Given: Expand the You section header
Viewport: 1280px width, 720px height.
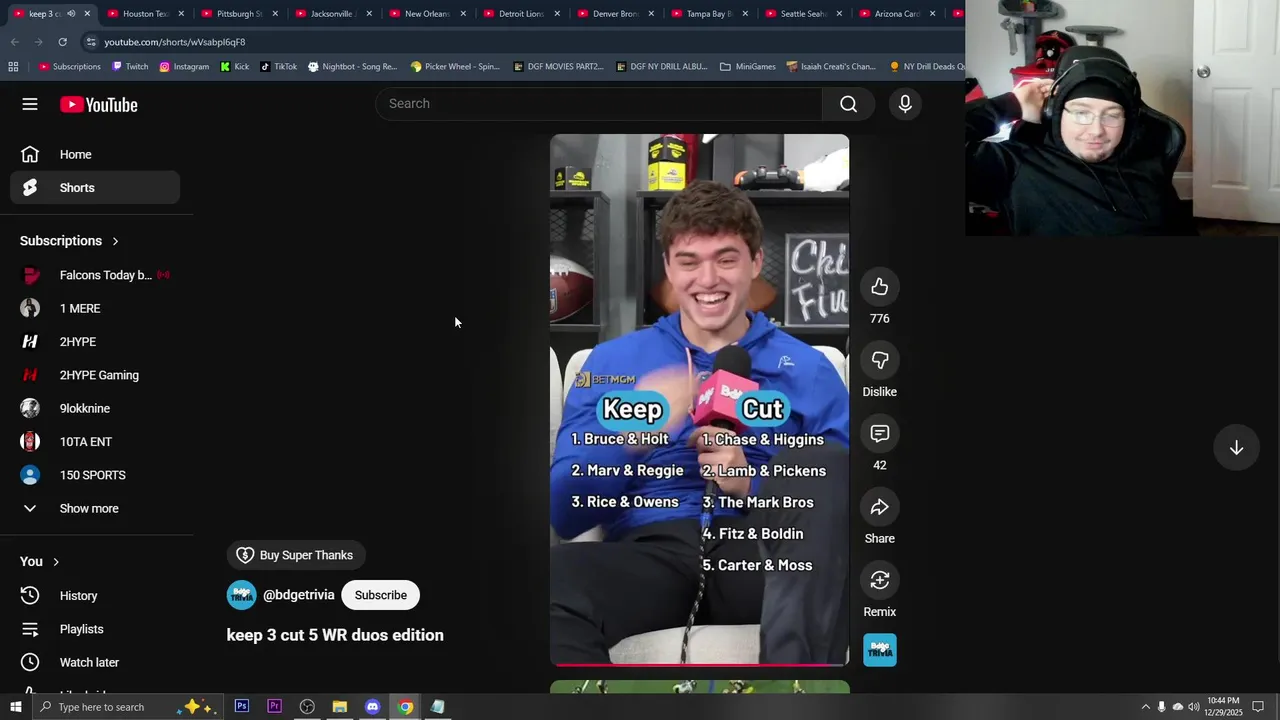Looking at the screenshot, I should coord(40,562).
